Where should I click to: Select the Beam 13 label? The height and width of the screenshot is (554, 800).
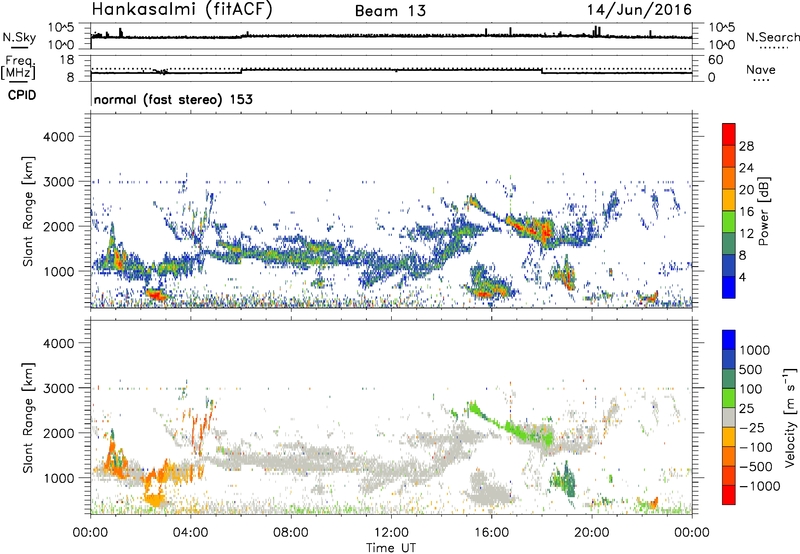pyautogui.click(x=390, y=11)
